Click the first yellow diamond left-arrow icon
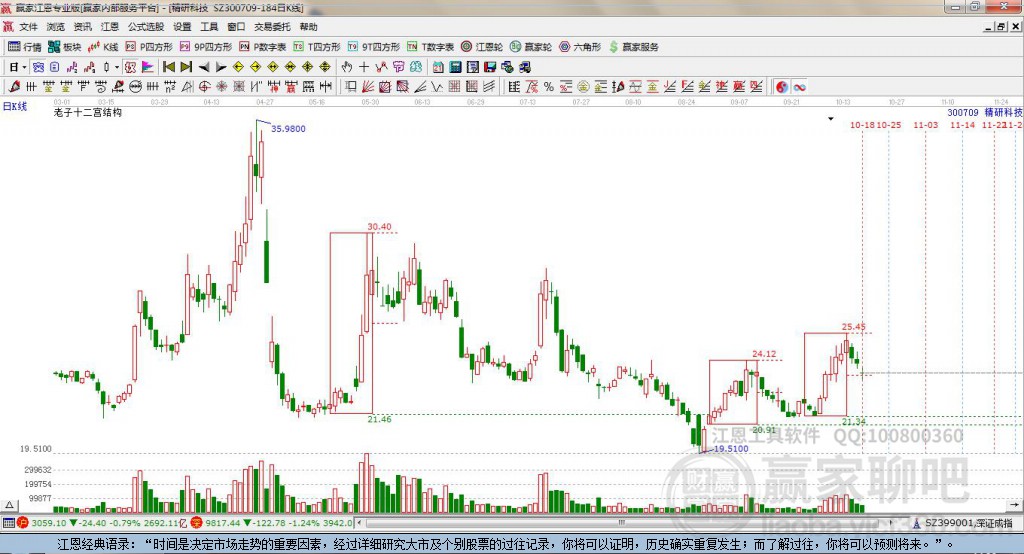 238,67
